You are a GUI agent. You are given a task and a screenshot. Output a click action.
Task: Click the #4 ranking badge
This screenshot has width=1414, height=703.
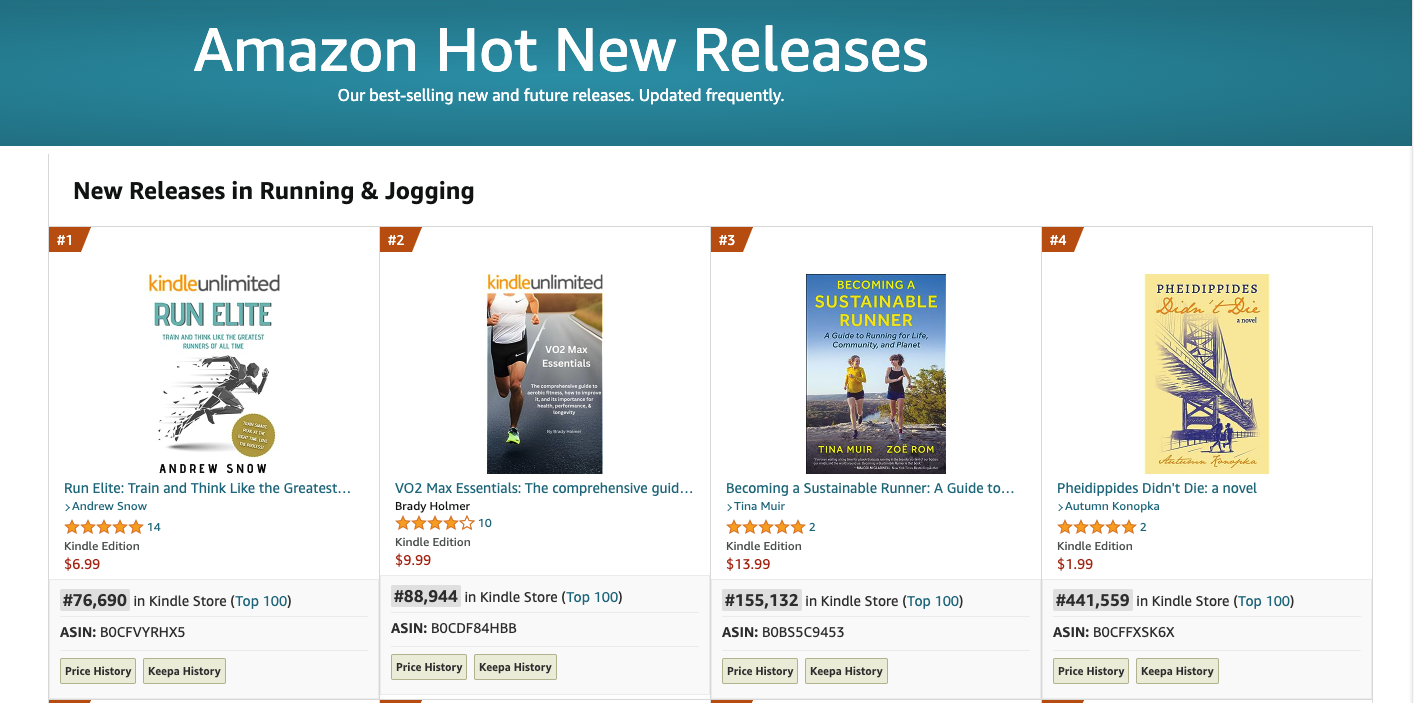tap(1056, 239)
